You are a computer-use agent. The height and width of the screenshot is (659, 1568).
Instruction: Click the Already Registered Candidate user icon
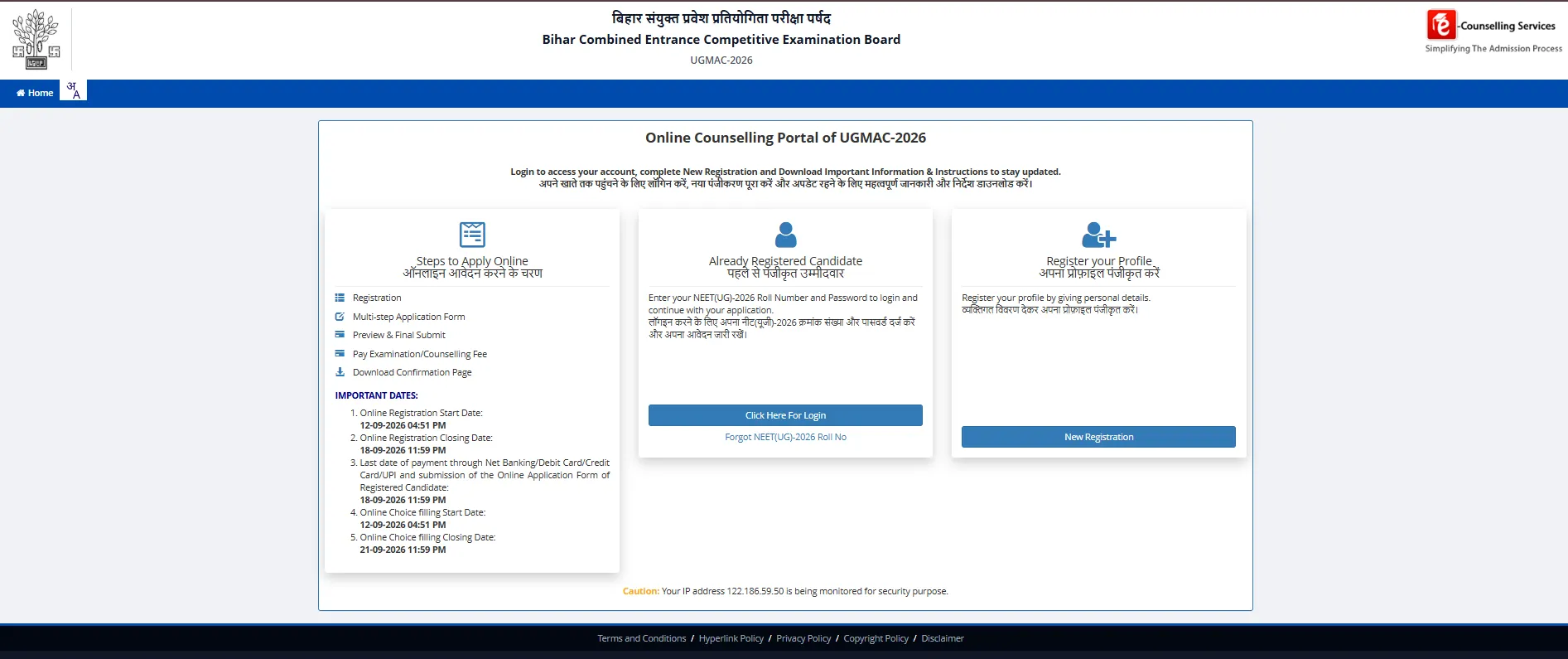(785, 235)
